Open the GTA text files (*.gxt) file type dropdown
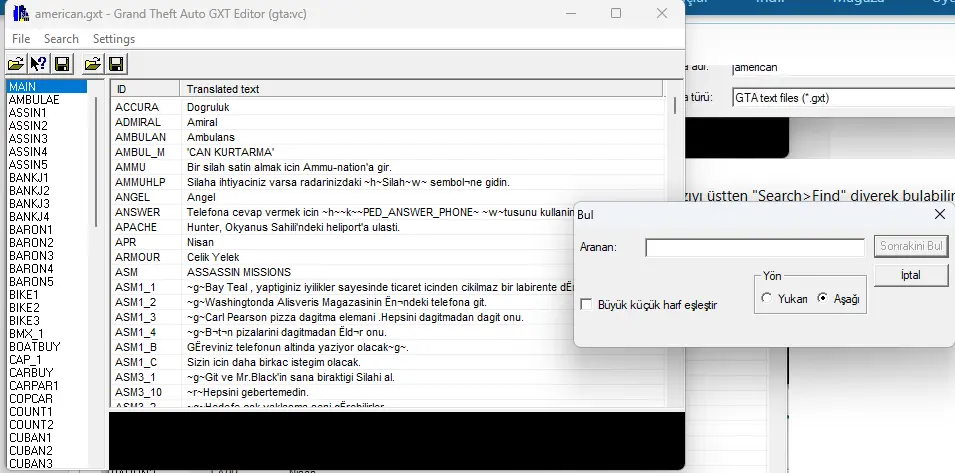Viewport: 955px width, 473px height. (x=844, y=97)
